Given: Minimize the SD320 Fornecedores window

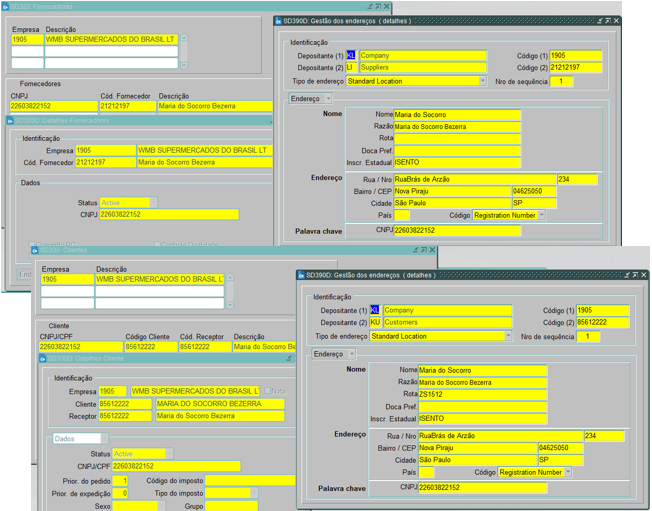Looking at the screenshot, I should (x=370, y=7).
